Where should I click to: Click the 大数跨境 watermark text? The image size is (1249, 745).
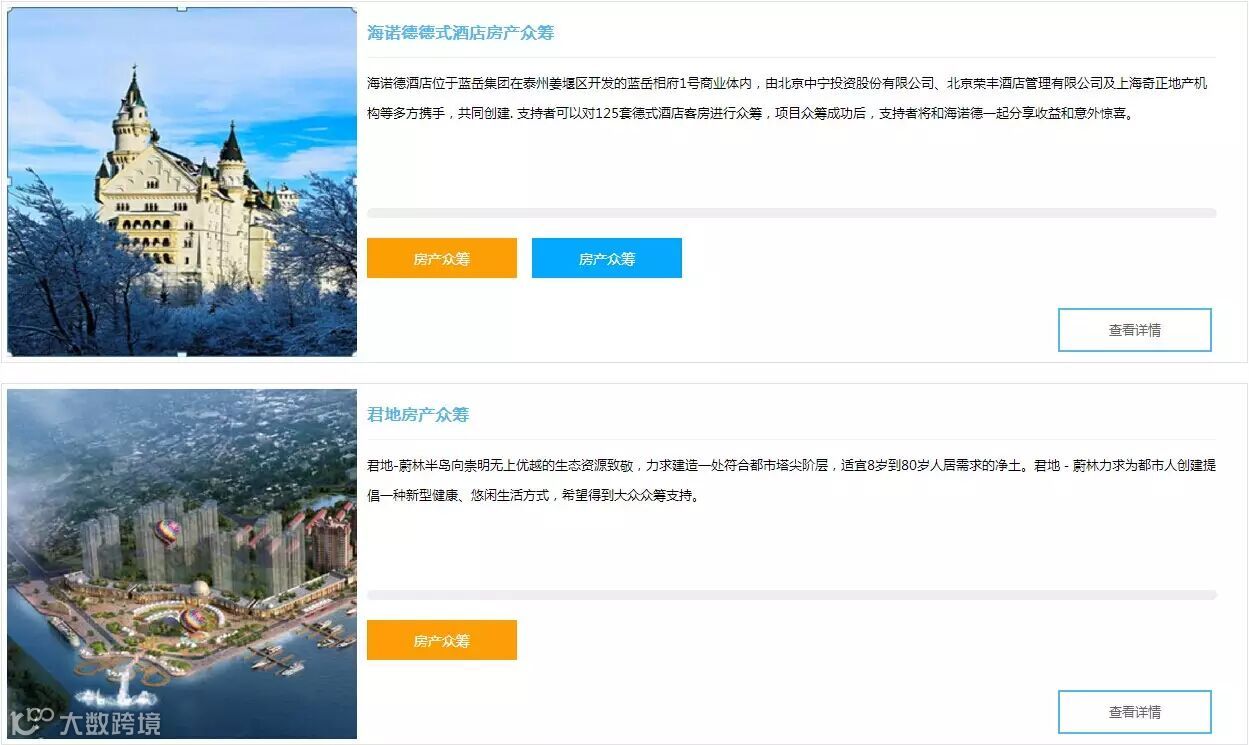[110, 724]
